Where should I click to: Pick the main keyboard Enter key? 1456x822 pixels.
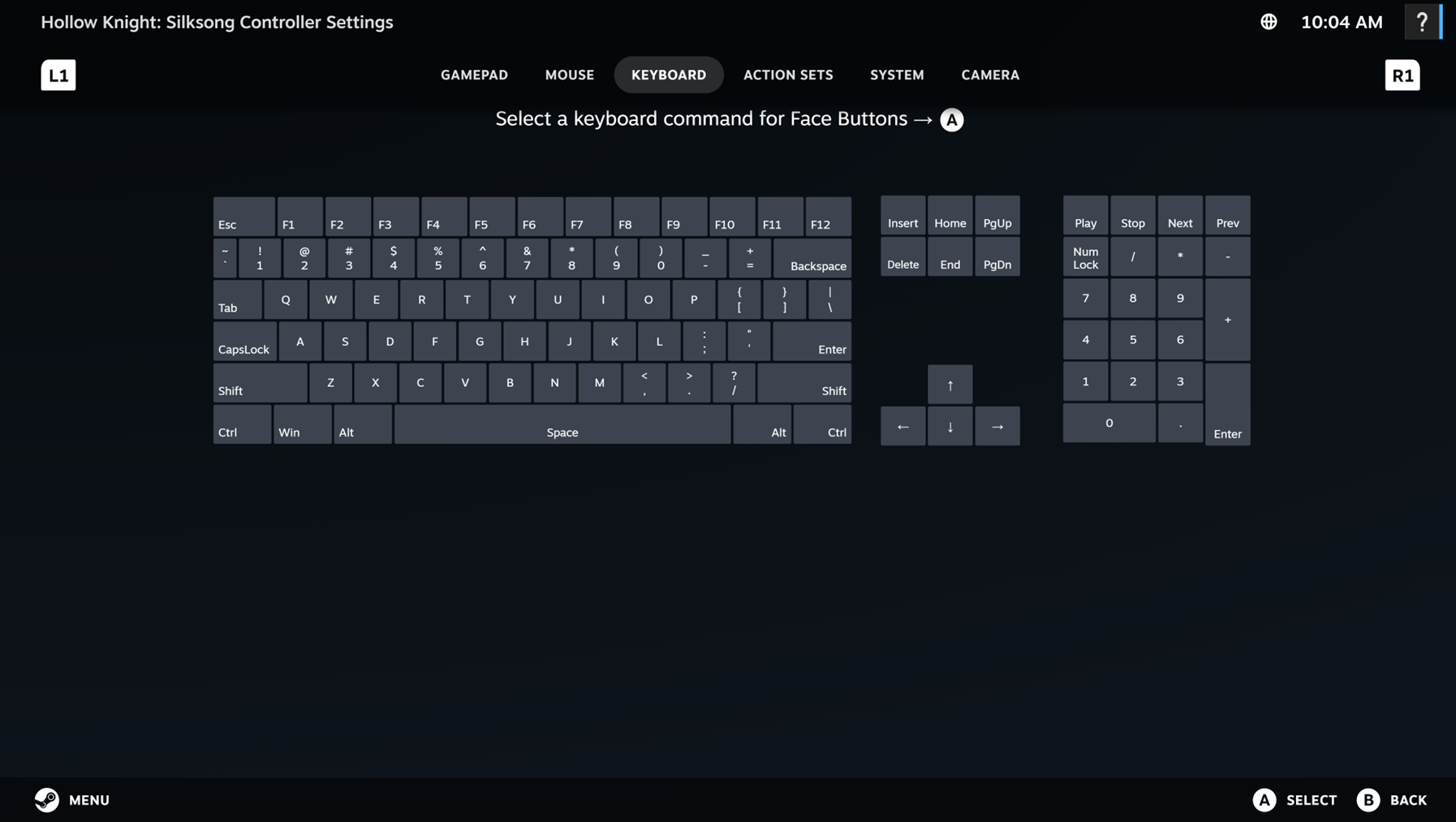click(812, 341)
